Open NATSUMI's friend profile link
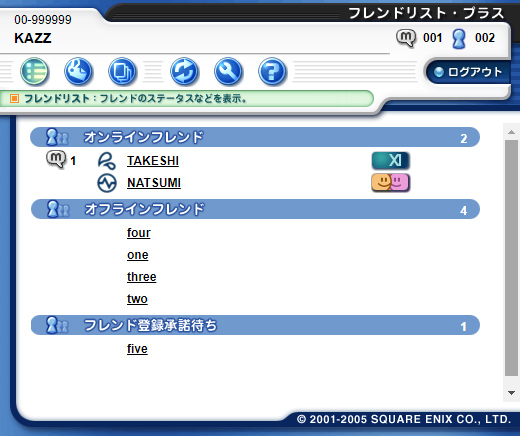The width and height of the screenshot is (520, 436). pos(154,183)
